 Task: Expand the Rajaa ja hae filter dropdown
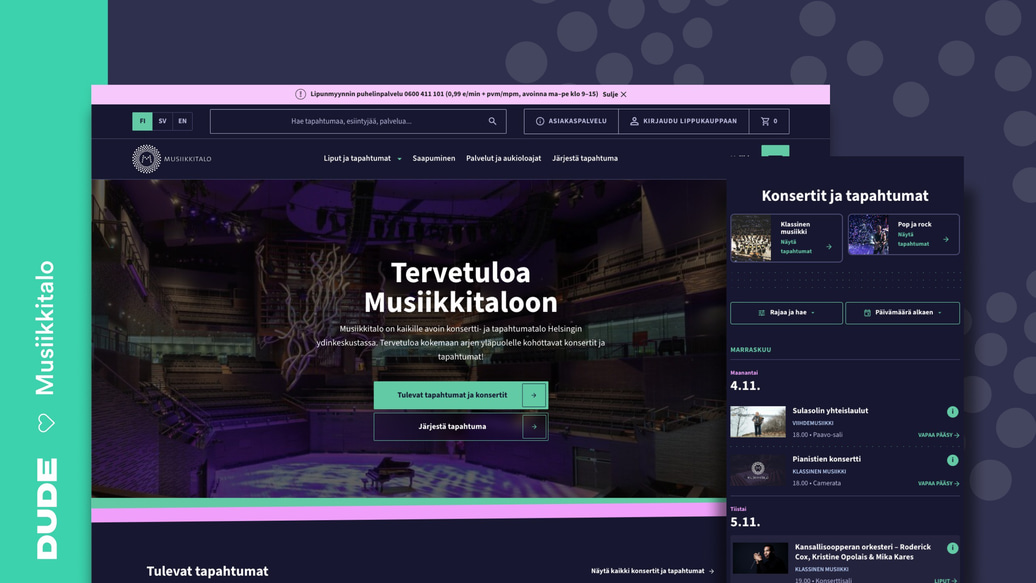[786, 313]
